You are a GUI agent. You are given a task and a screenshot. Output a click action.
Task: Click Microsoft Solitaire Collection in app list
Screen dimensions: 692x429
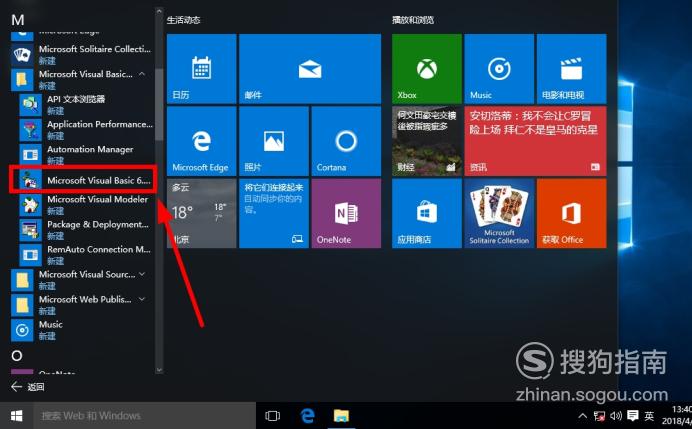[82, 54]
